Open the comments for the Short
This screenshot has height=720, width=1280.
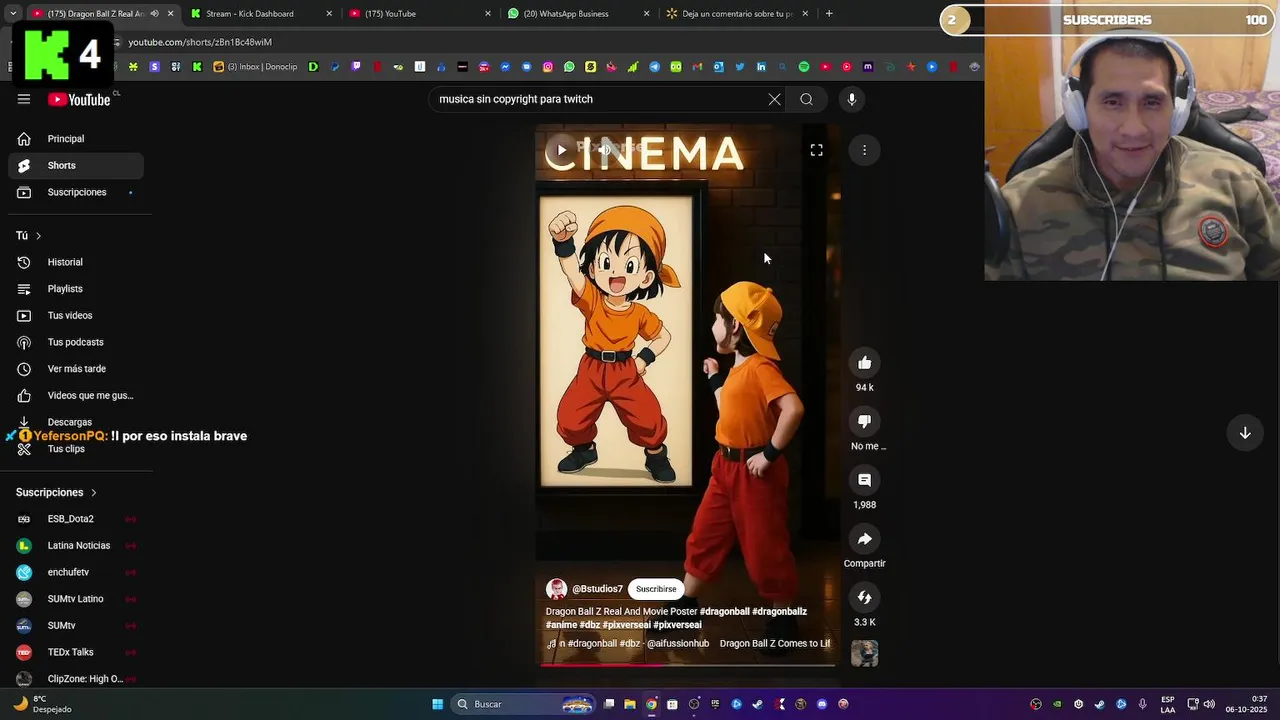click(x=864, y=480)
